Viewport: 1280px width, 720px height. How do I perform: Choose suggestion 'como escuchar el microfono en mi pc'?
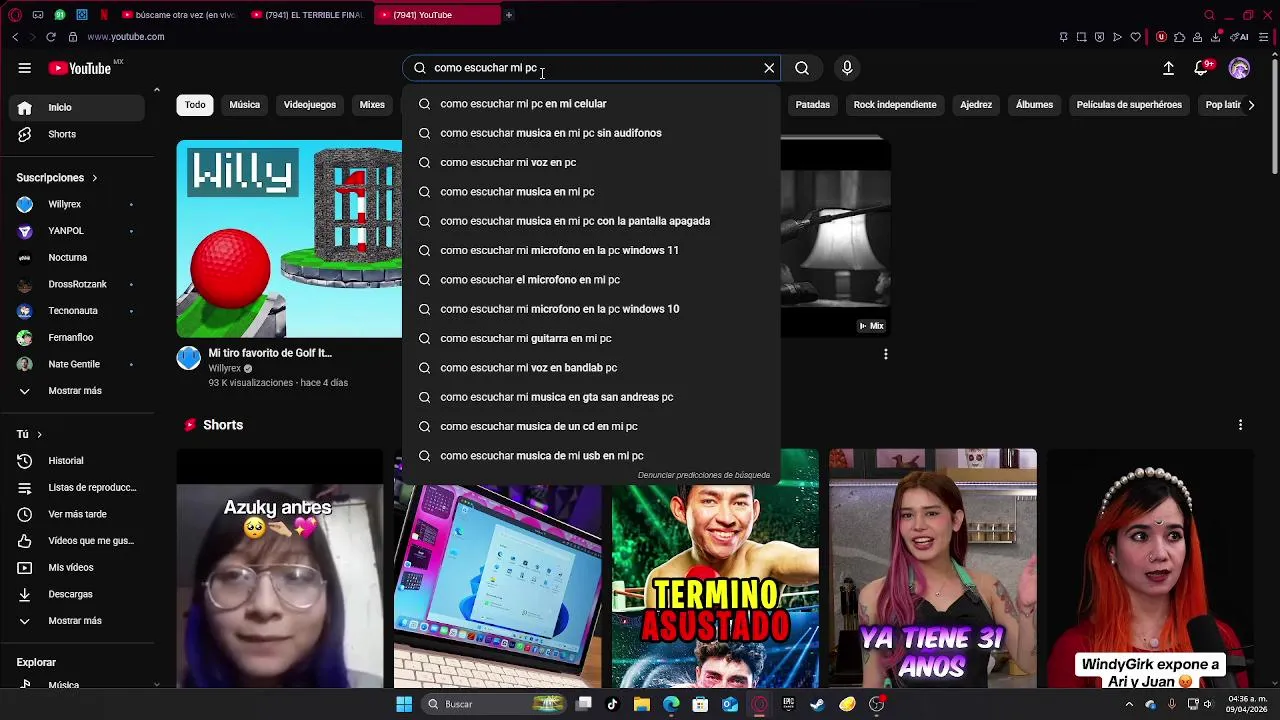(591, 280)
